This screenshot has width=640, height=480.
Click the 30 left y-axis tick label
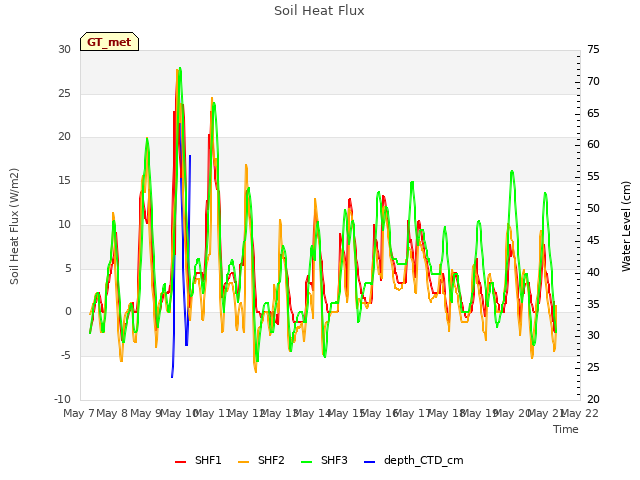[x=64, y=49]
